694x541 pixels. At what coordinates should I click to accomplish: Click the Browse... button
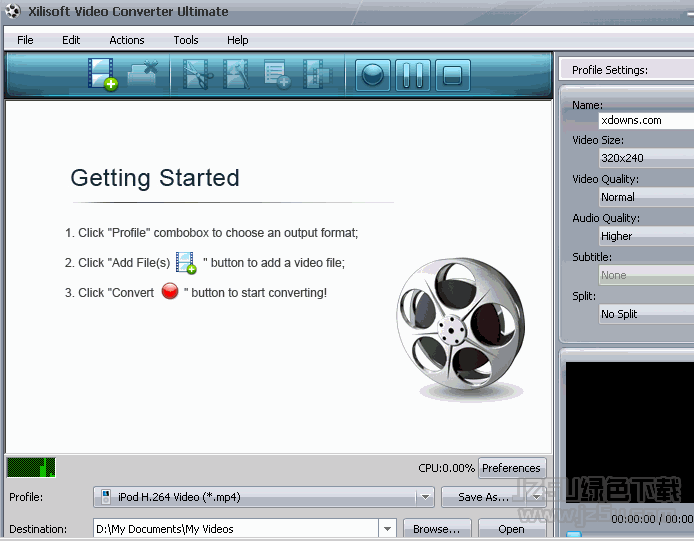tap(437, 529)
